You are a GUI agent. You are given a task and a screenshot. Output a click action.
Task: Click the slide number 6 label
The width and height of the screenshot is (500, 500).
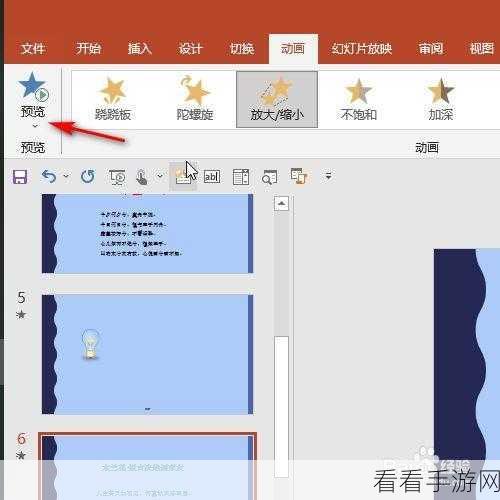(21, 439)
